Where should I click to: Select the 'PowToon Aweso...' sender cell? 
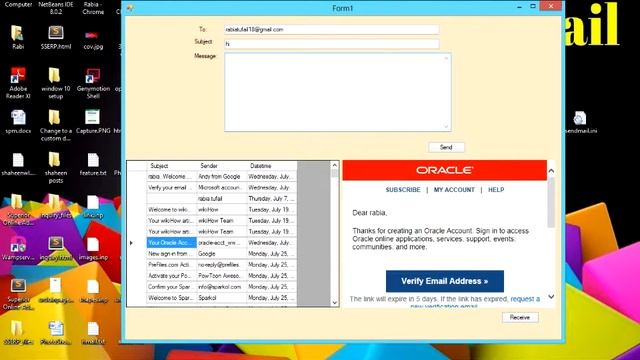coord(222,276)
